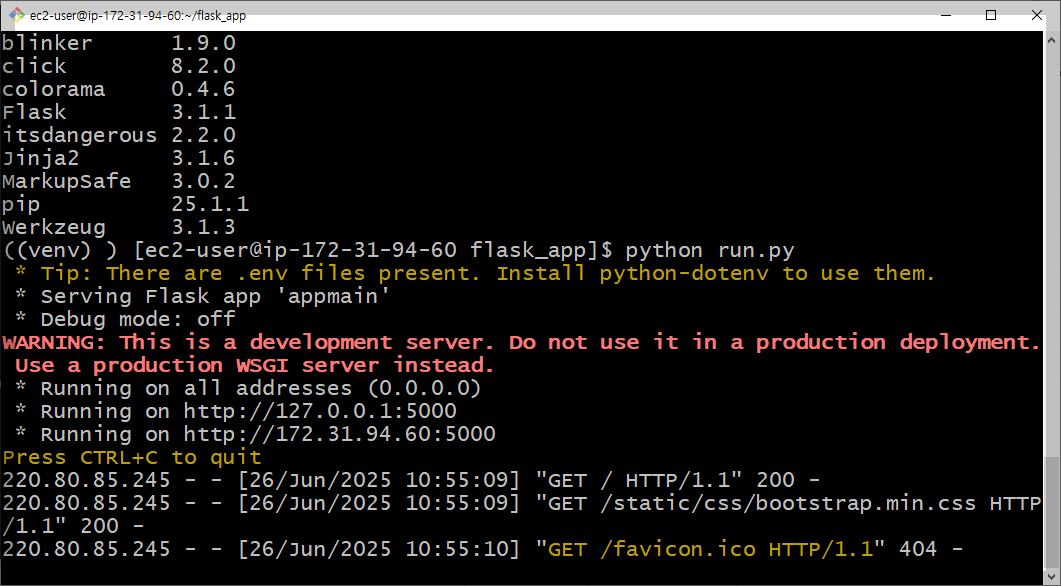Screen dimensions: 1061x586
Task: Click the window title ec2-user@ip-172-31-94-60:~/flask_app
Action: [x=138, y=16]
